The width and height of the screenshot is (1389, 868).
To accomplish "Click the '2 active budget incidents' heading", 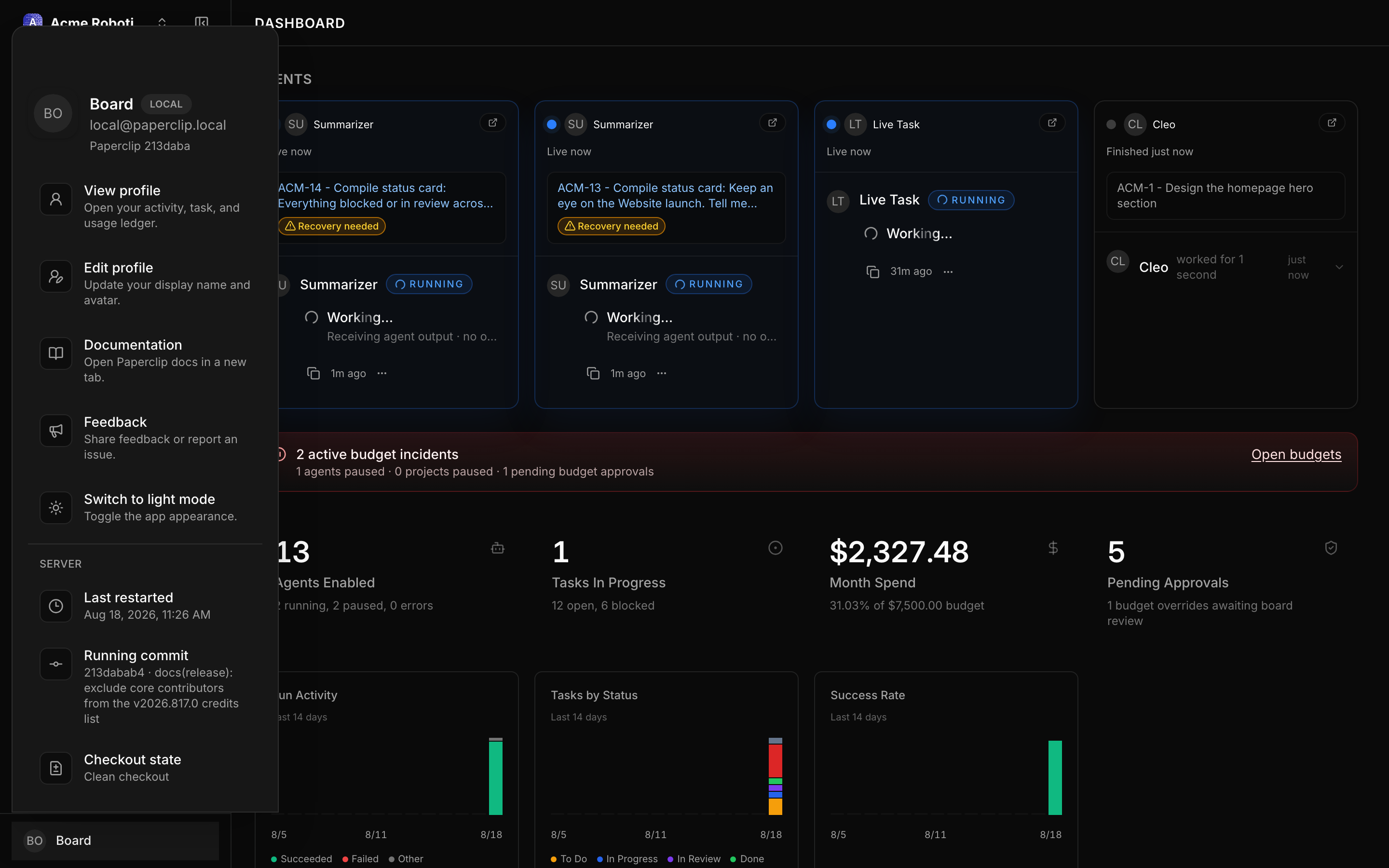I will tap(377, 454).
